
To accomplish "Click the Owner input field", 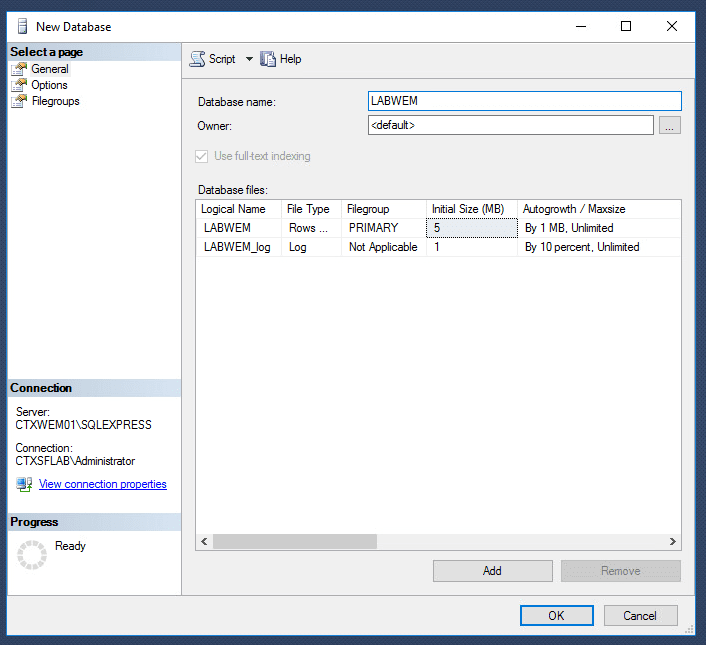I will pos(511,125).
